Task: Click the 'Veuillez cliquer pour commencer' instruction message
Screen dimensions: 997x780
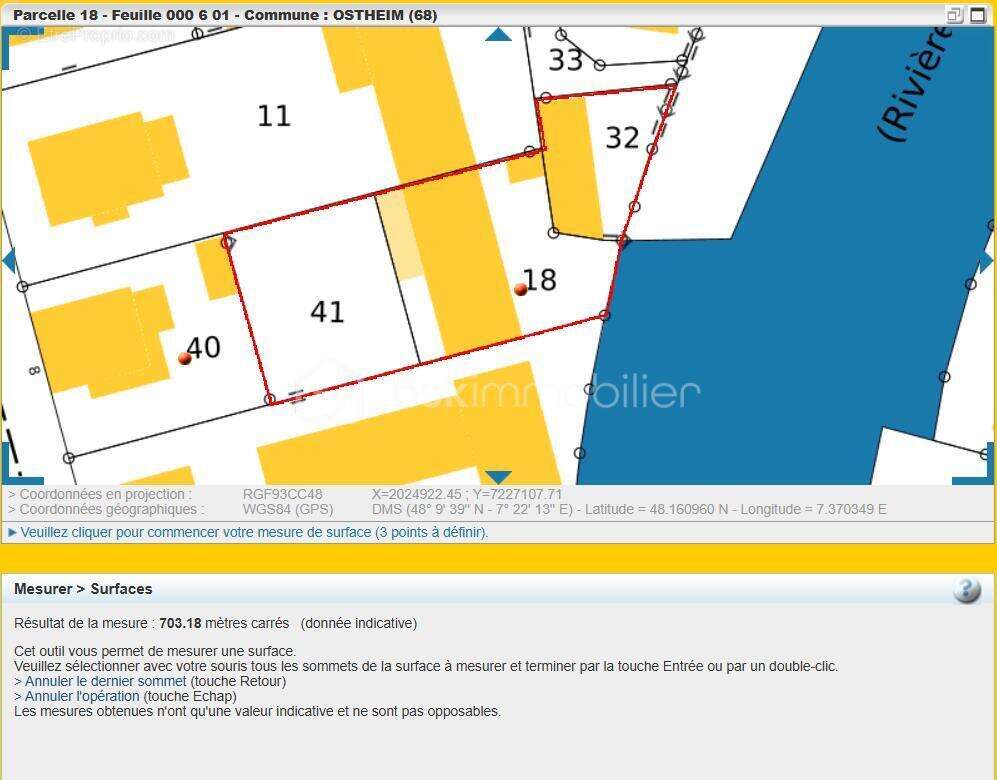Action: tap(254, 532)
